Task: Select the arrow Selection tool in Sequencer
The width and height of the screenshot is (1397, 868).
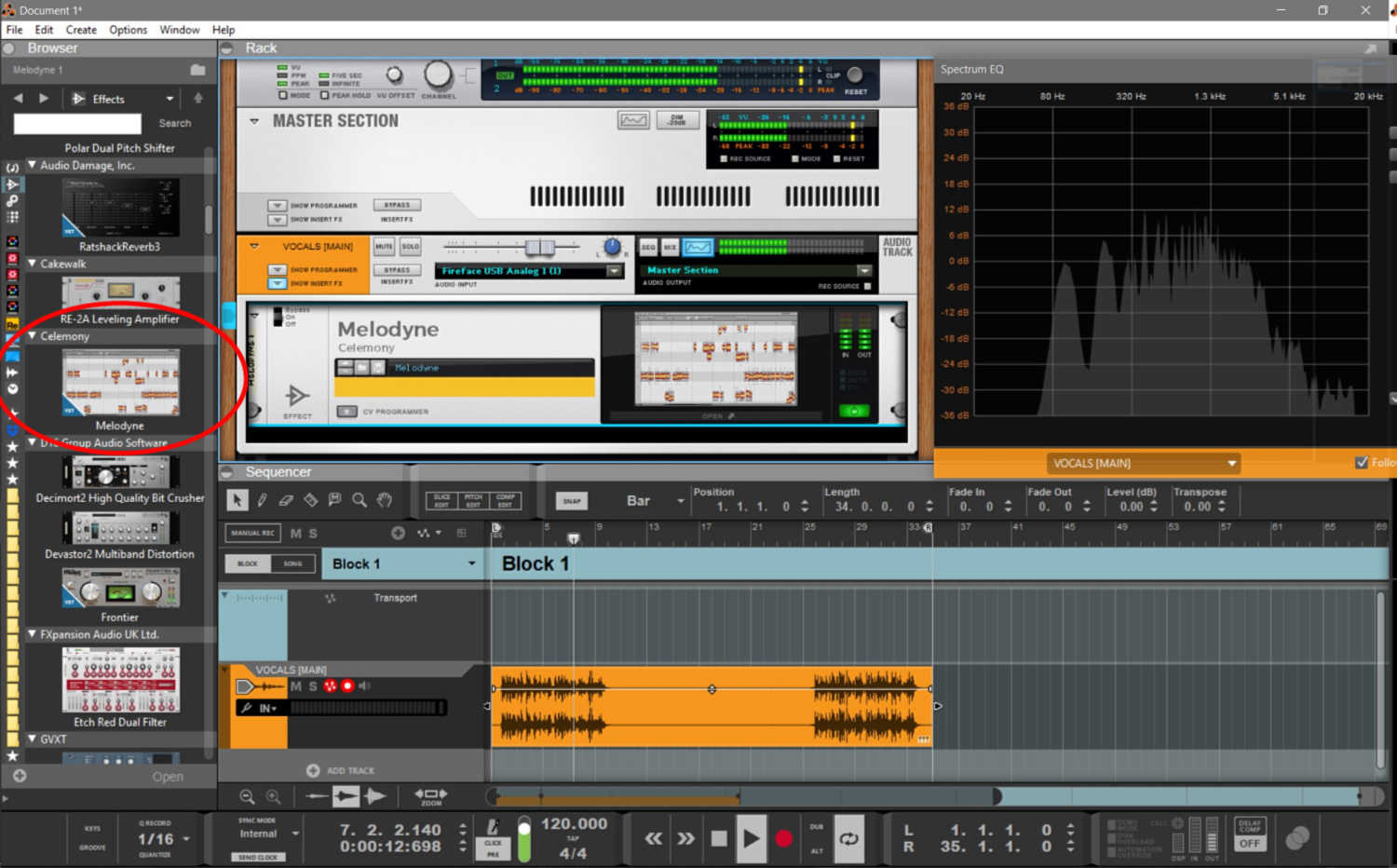Action: 237,500
